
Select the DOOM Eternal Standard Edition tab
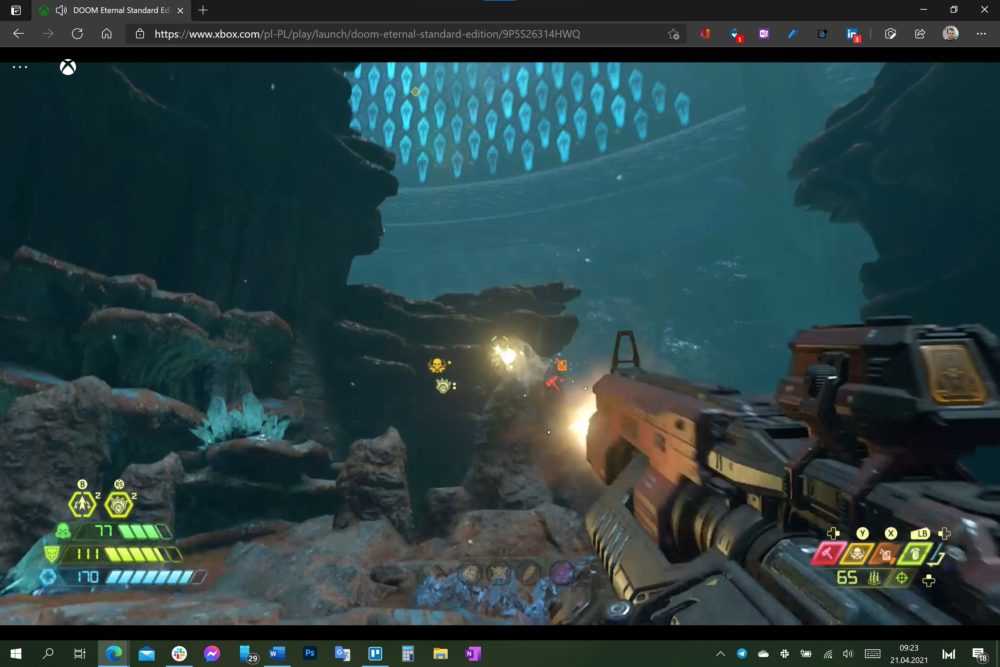(111, 10)
